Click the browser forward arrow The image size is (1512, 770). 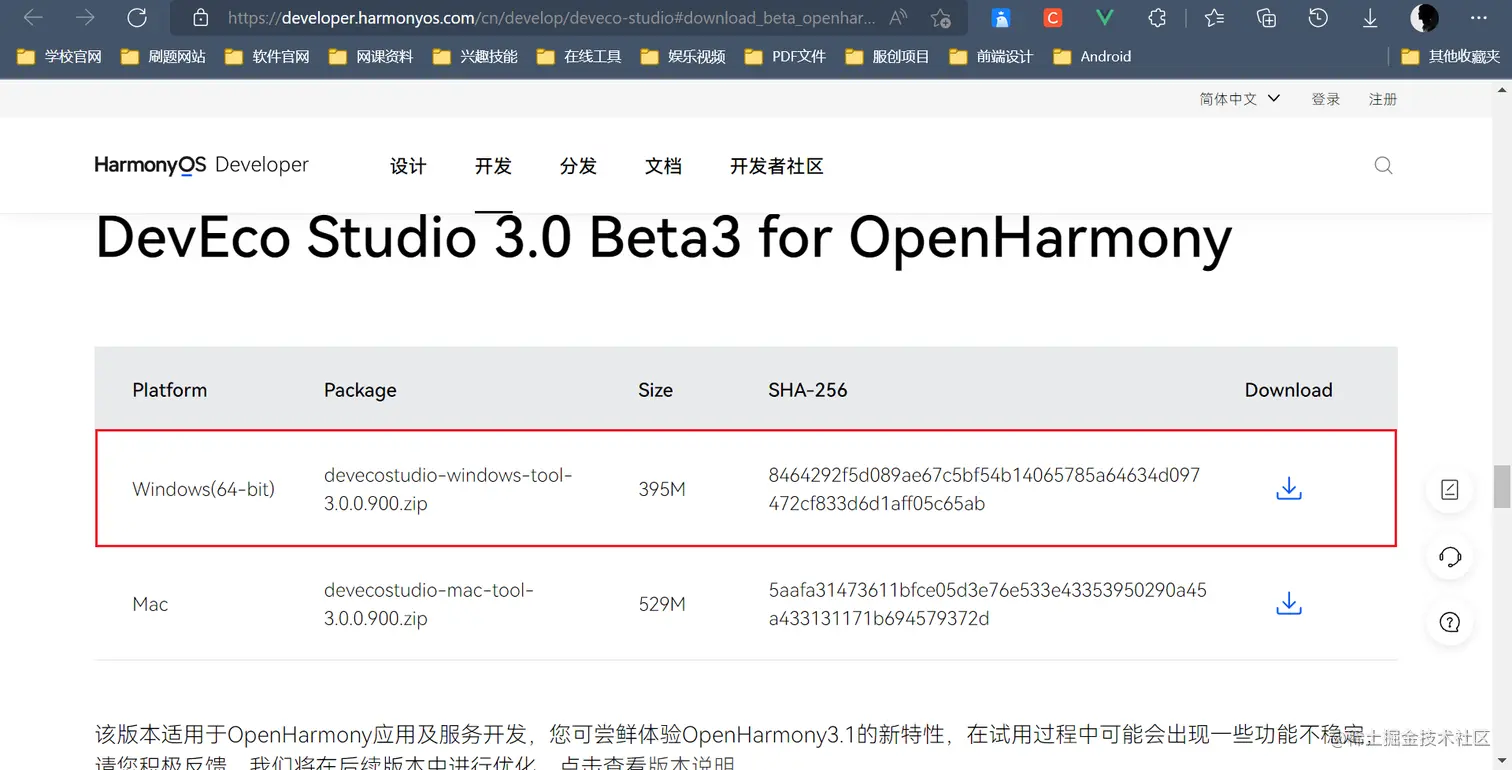85,17
